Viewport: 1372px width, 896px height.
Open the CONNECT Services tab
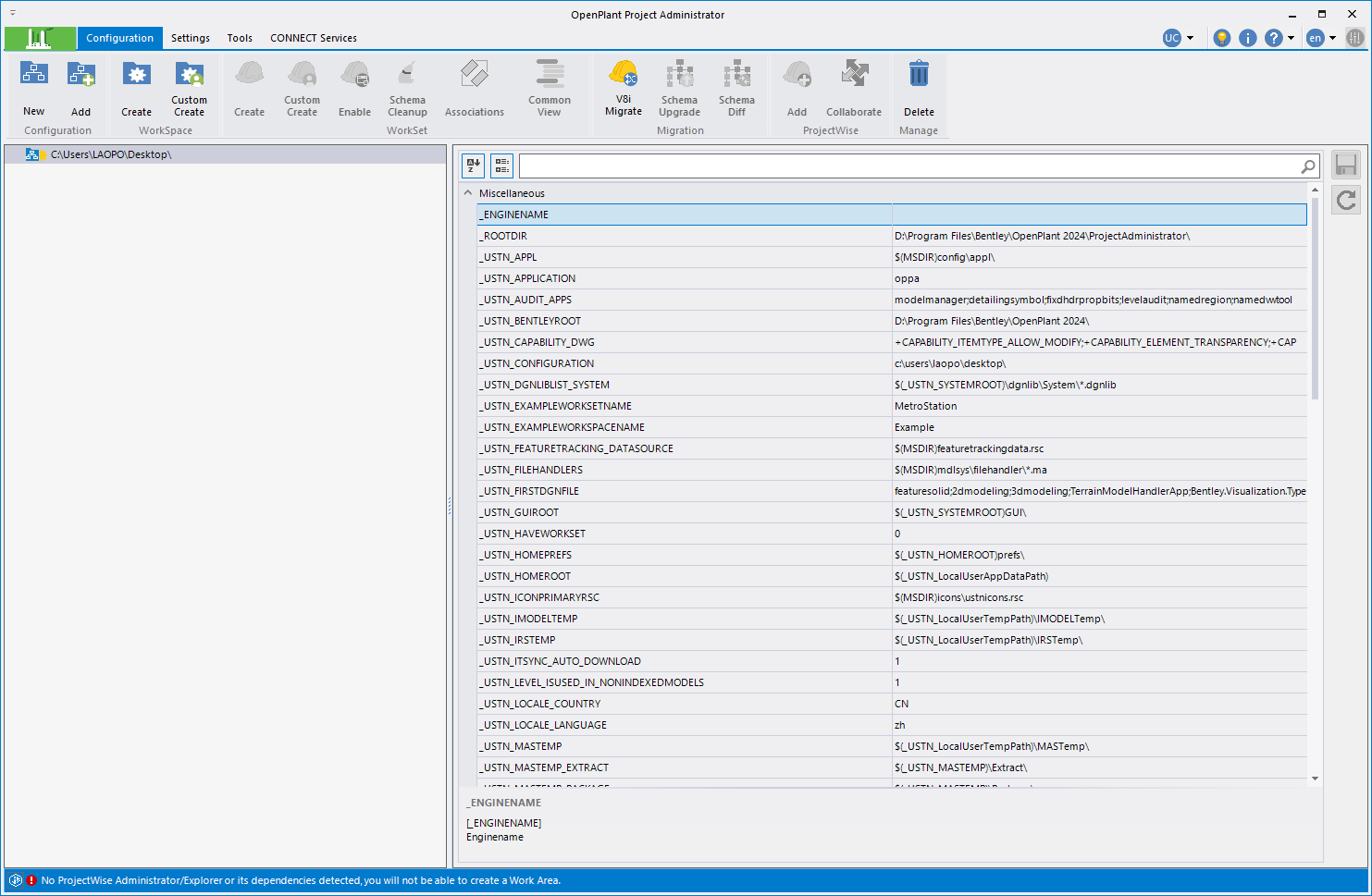click(314, 38)
